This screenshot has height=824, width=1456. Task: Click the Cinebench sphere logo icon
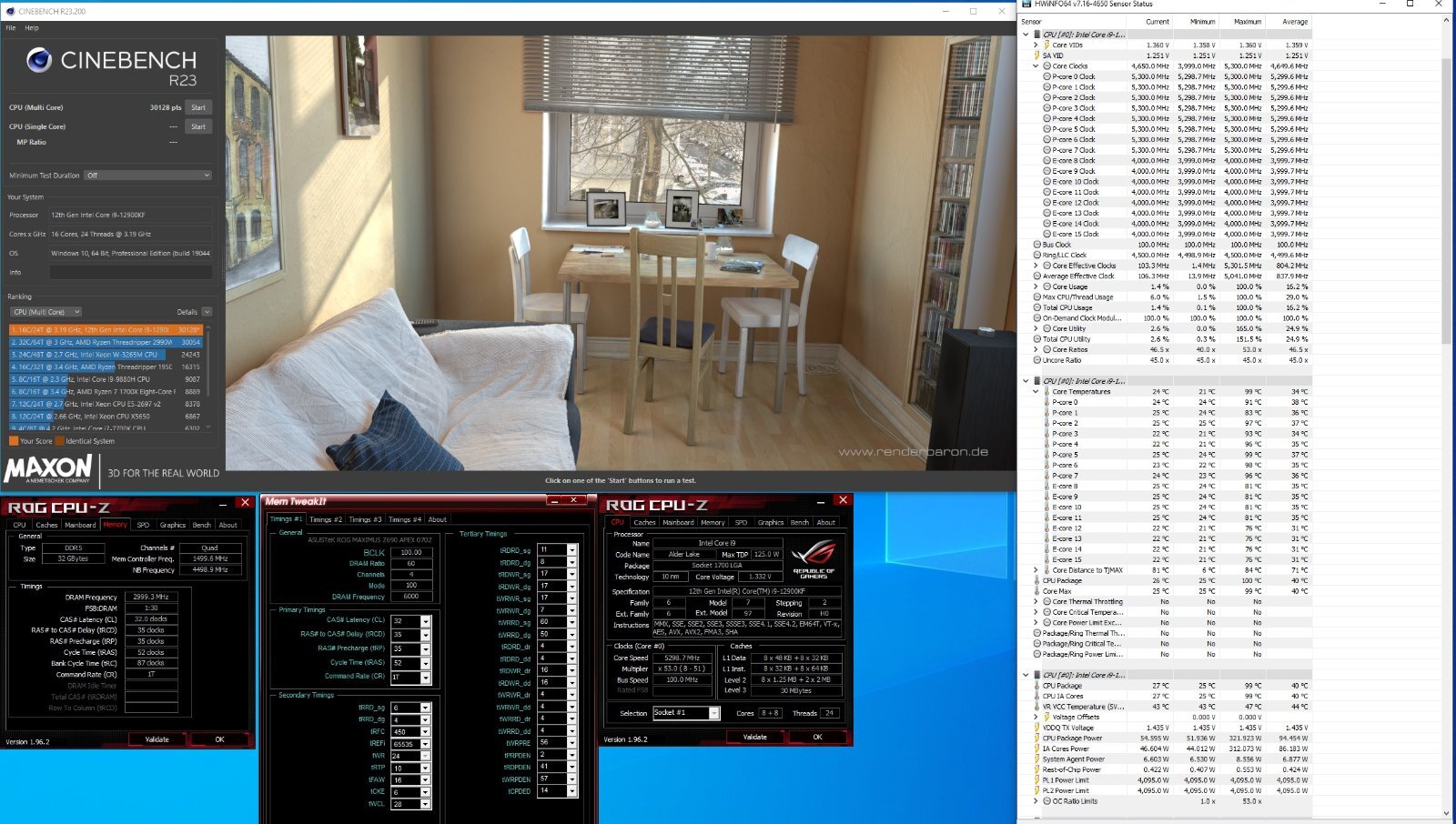pyautogui.click(x=39, y=60)
